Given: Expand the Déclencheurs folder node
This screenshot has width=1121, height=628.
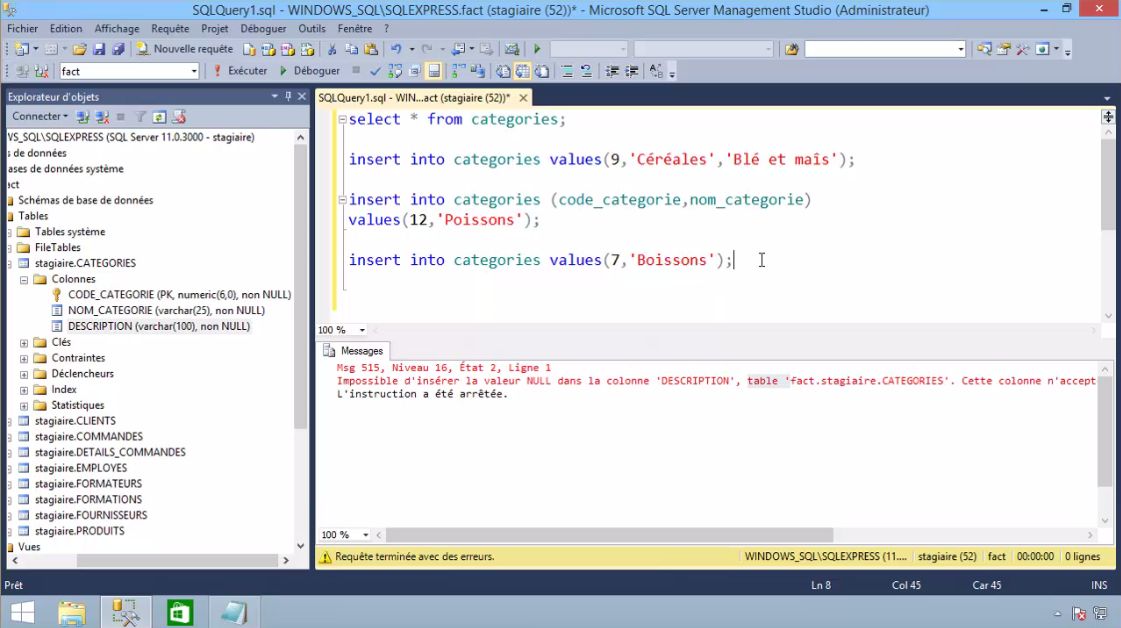Looking at the screenshot, I should [24, 374].
